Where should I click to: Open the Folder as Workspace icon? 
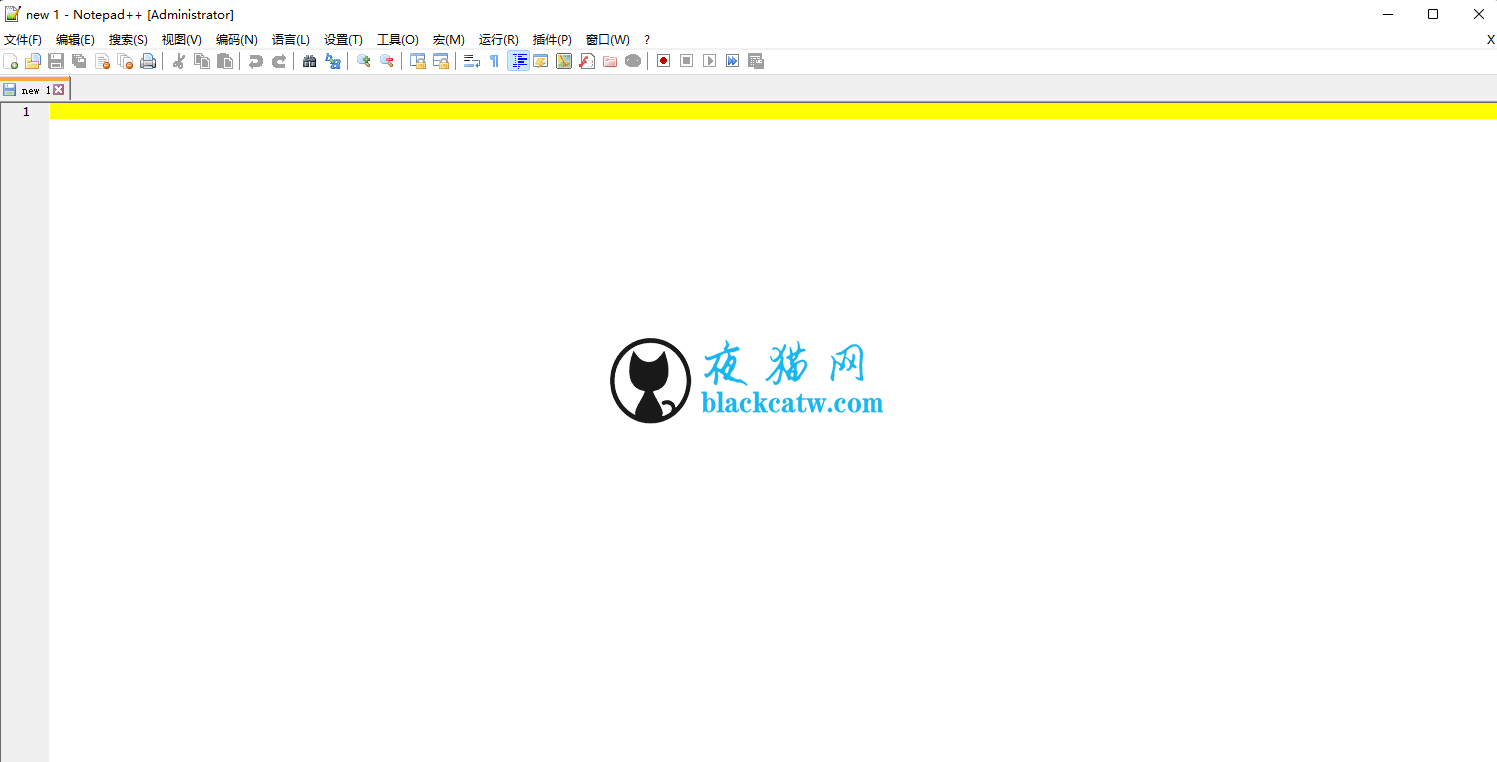tap(610, 61)
